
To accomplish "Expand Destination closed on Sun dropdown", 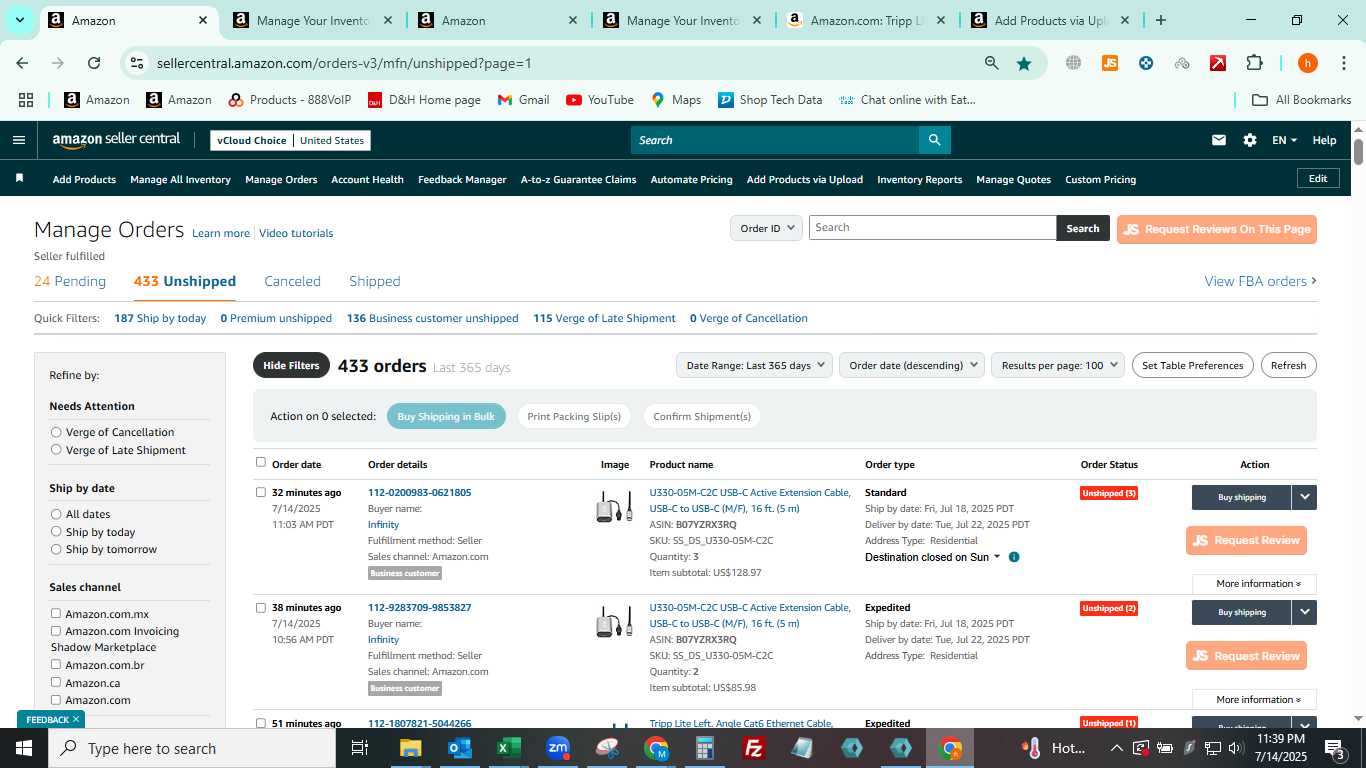I will click(933, 557).
